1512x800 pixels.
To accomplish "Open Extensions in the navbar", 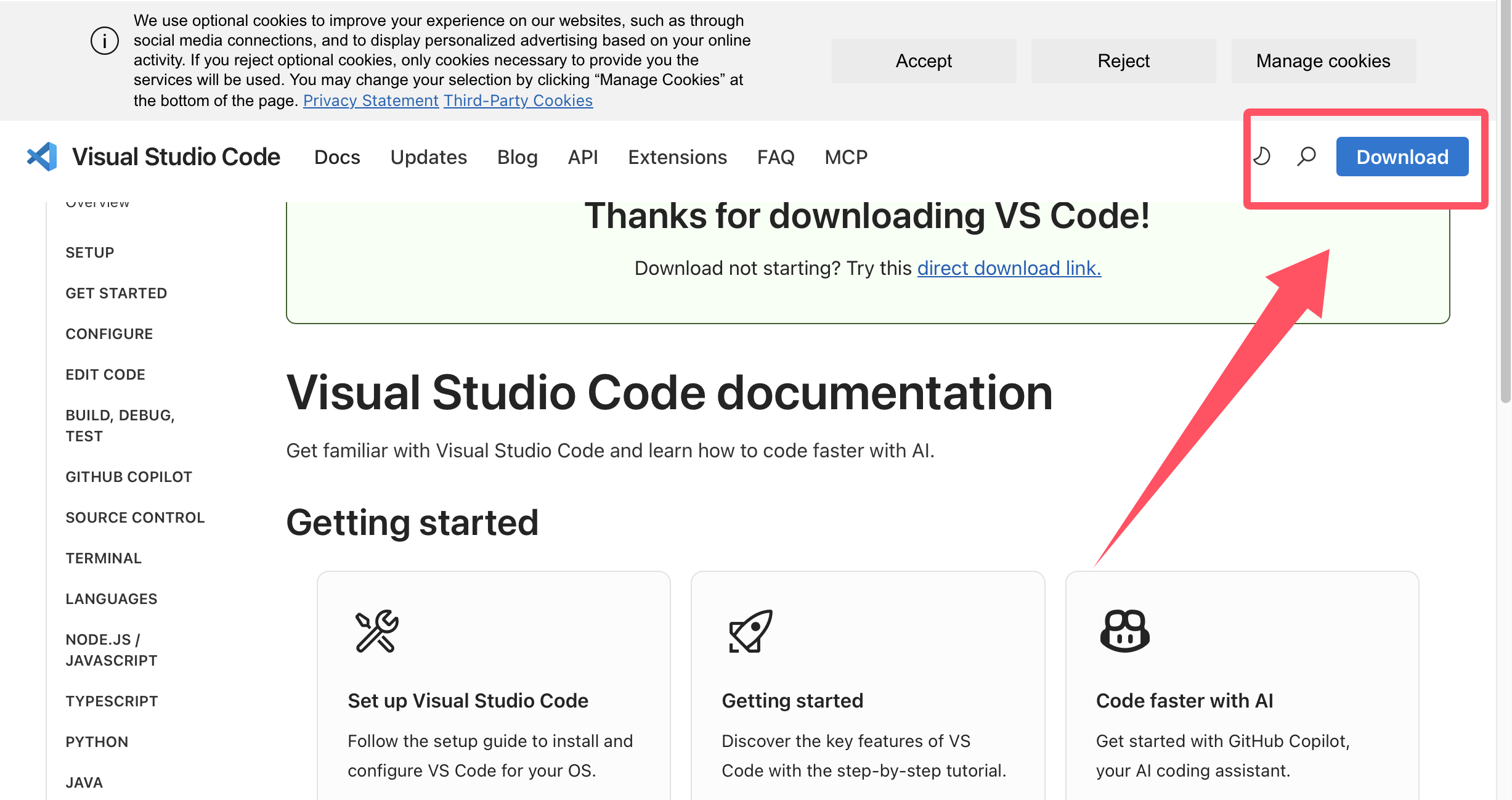I will [678, 157].
